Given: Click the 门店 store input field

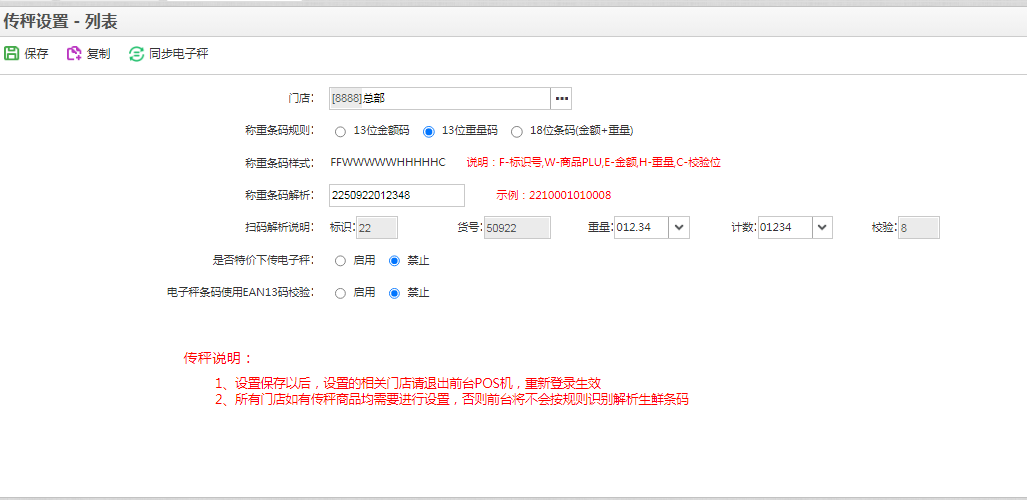Looking at the screenshot, I should (440, 98).
